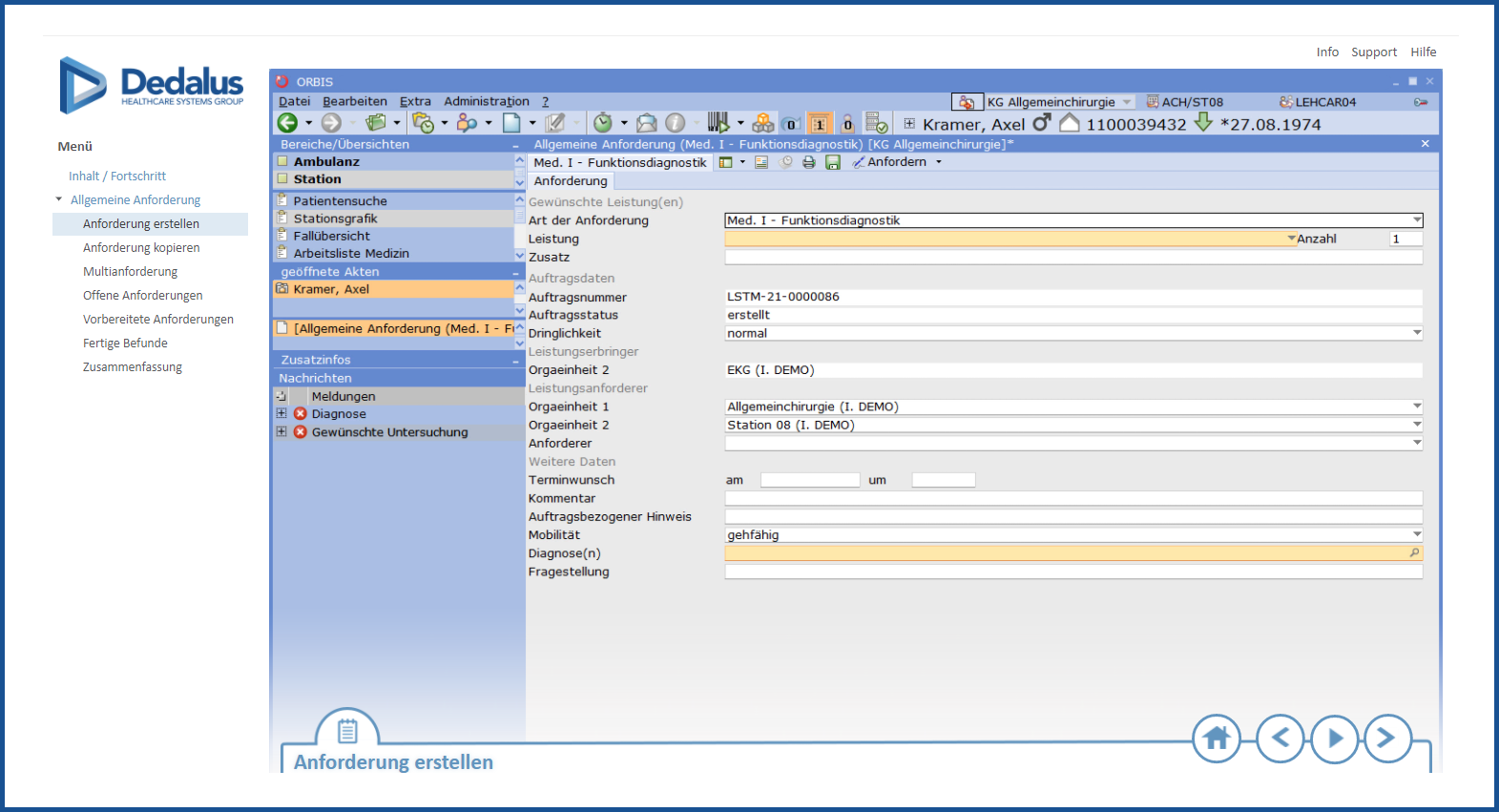1499x812 pixels.
Task: Expand the Diagnose message node
Action: 281,414
